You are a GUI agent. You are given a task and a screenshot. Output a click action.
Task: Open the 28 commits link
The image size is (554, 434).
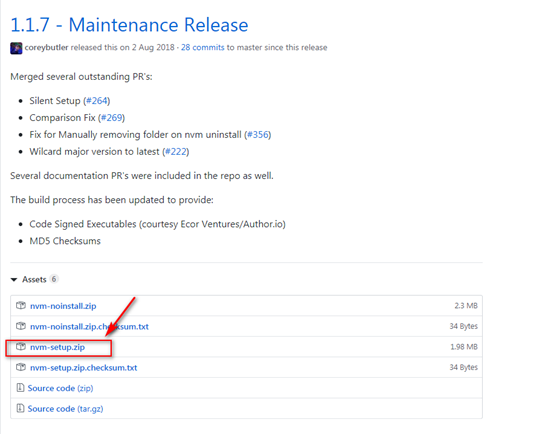(x=202, y=47)
